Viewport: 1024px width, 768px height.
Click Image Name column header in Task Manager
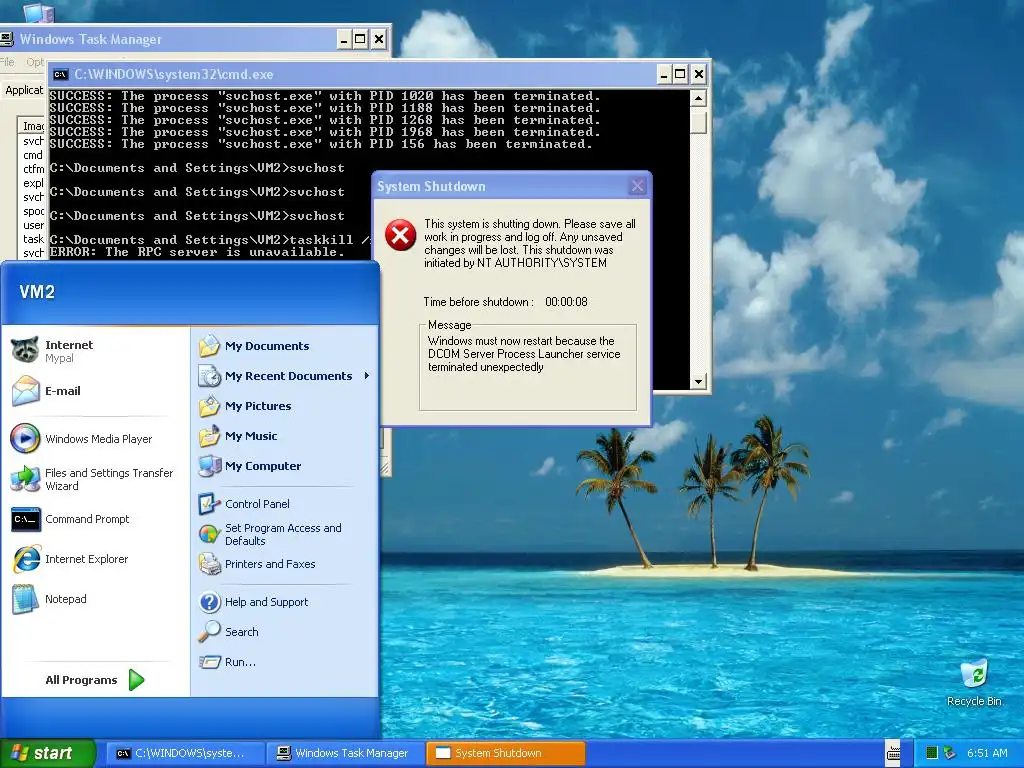point(33,125)
